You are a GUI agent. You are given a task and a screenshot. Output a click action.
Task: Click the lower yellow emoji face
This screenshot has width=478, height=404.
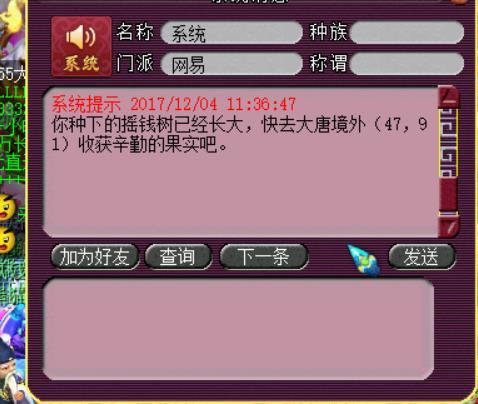[x=7, y=239]
